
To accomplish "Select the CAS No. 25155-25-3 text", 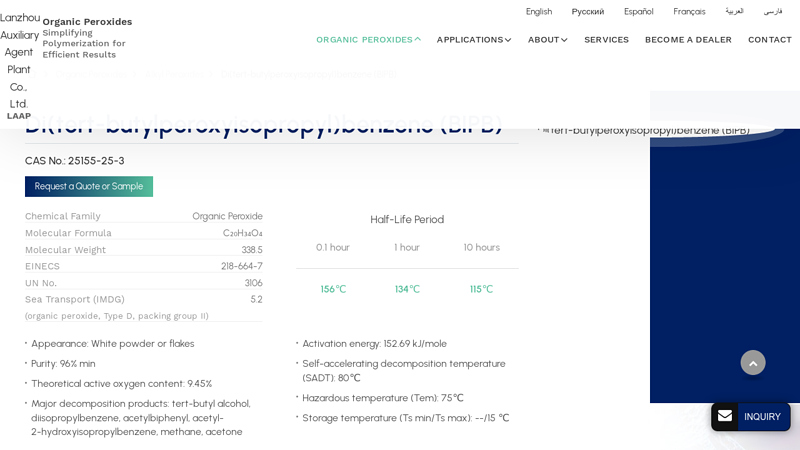I will click(74, 161).
